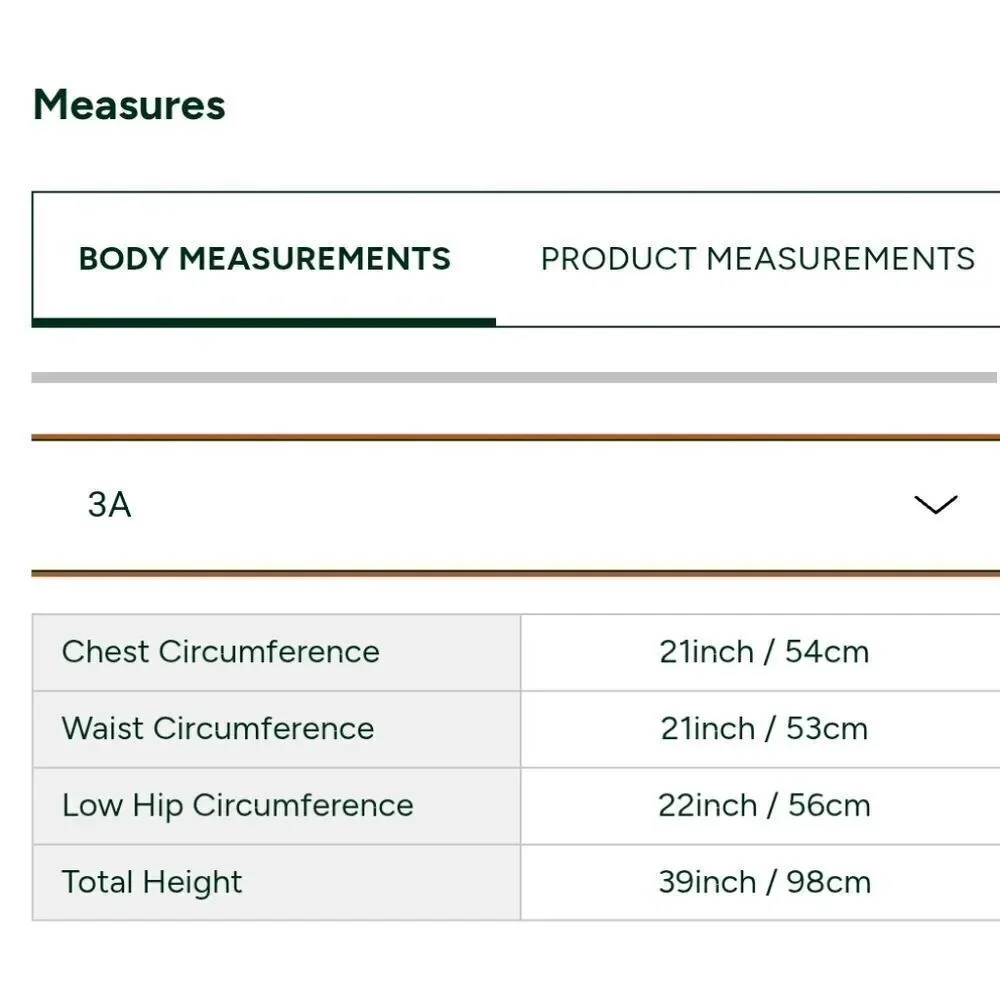Image resolution: width=1000 pixels, height=1000 pixels.
Task: Click the gray horizontal scrollbar
Action: tap(514, 378)
